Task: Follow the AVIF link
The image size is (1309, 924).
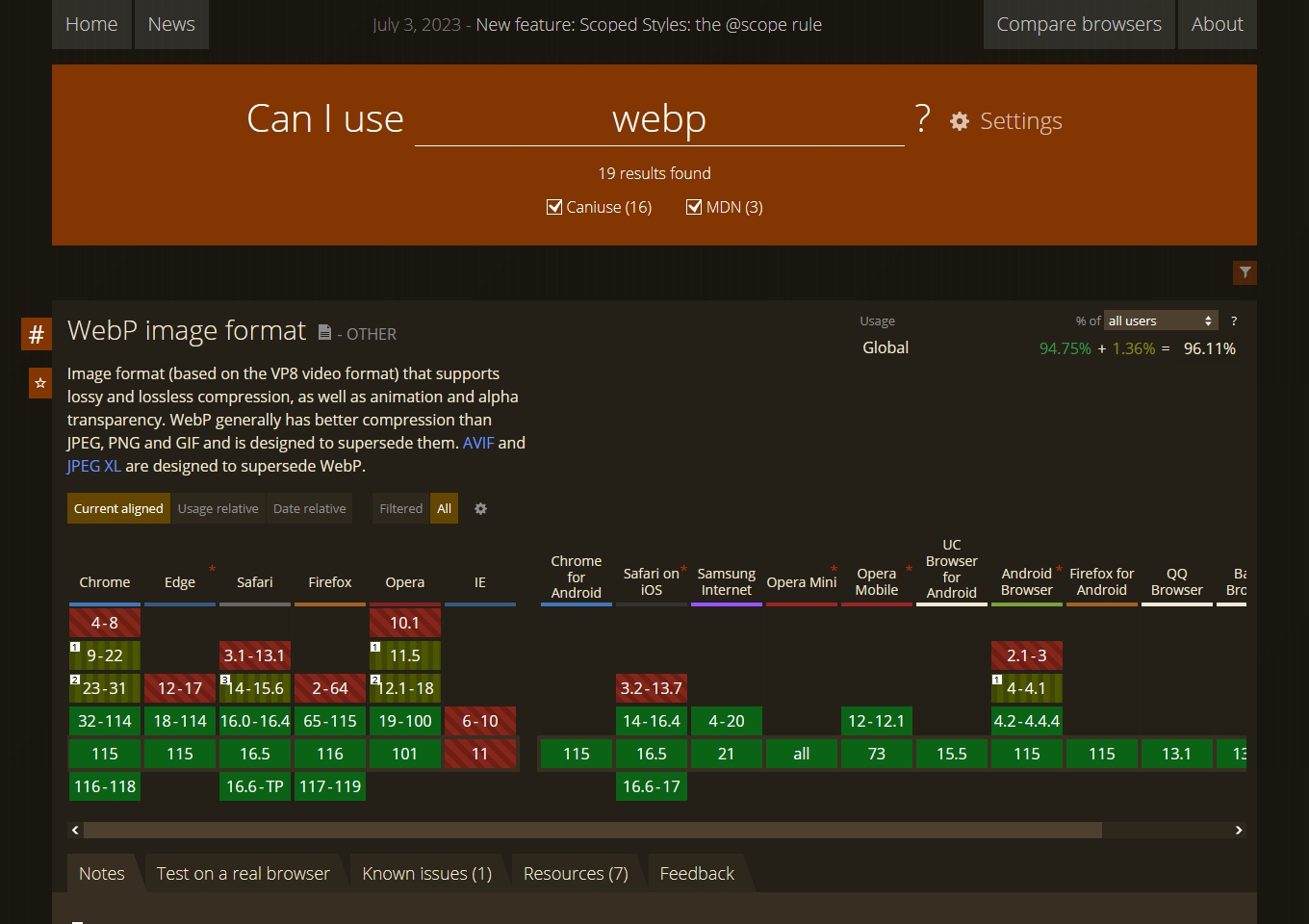Action: [x=478, y=443]
